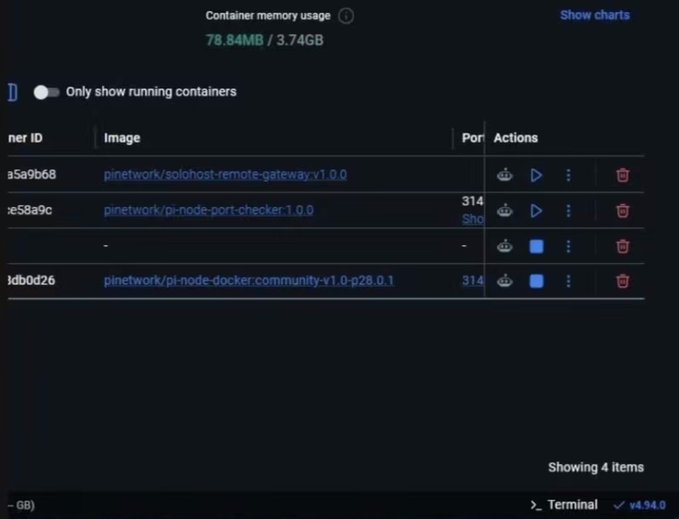Ask Gordon AI about pi-node-docker container

[504, 281]
